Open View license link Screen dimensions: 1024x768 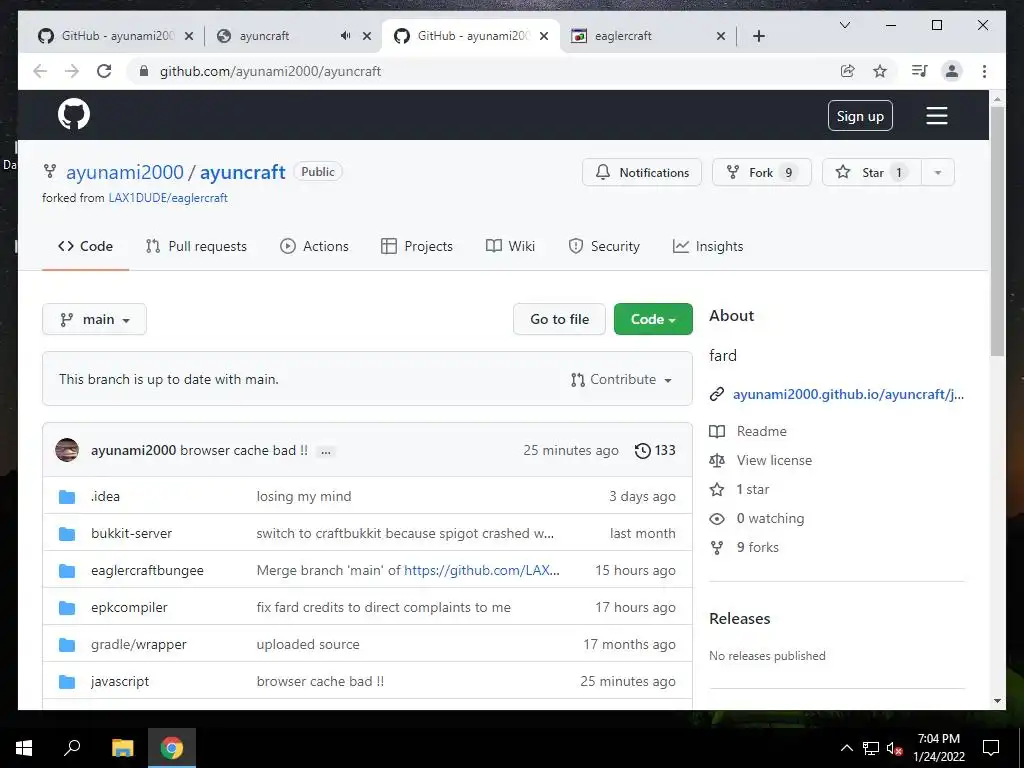pyautogui.click(x=775, y=460)
